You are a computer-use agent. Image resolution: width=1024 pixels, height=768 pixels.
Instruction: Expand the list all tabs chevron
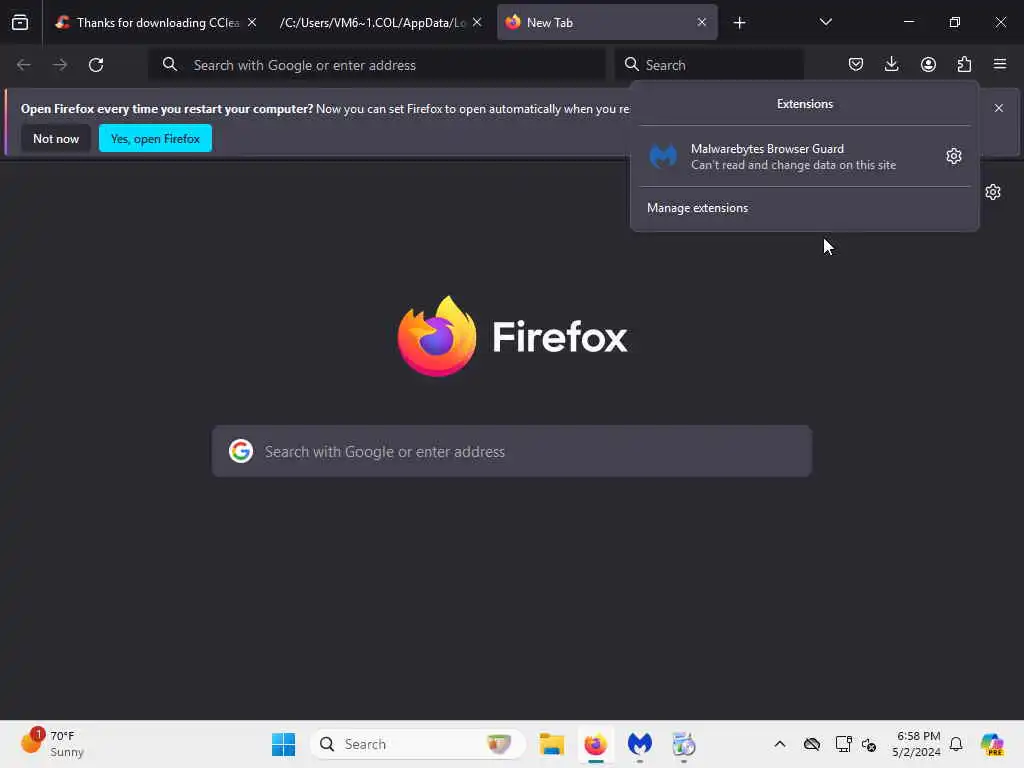pyautogui.click(x=825, y=22)
